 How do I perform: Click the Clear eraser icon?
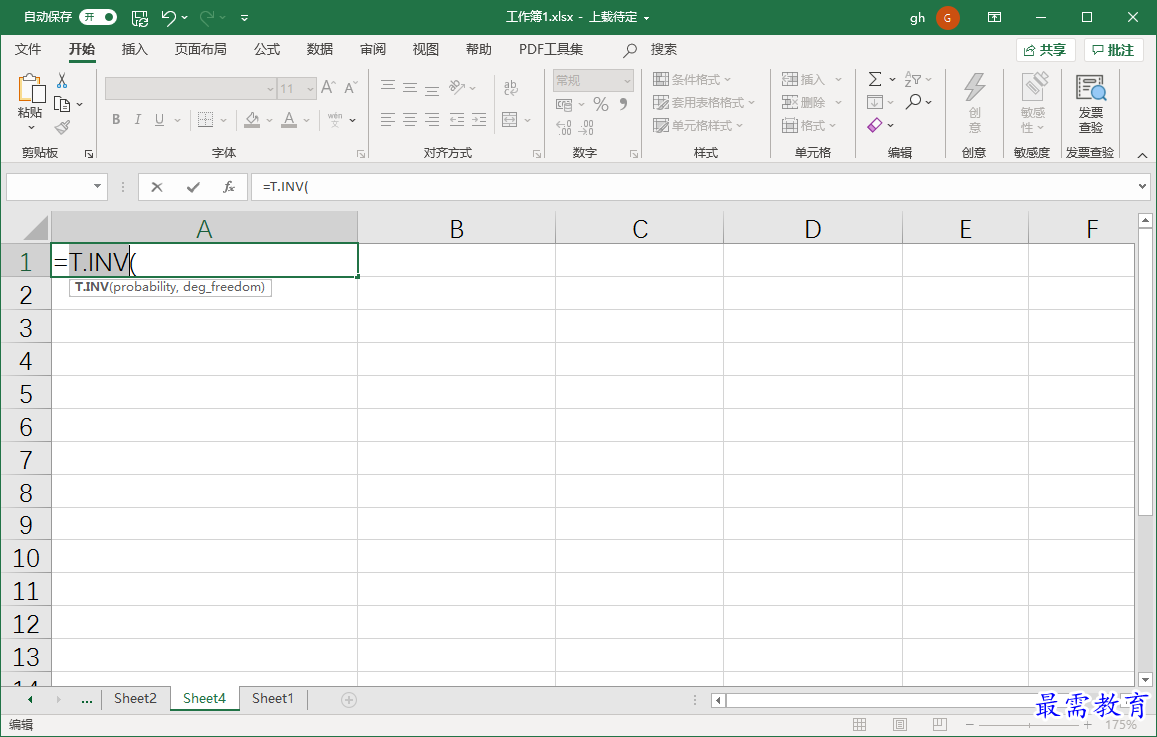[x=875, y=125]
